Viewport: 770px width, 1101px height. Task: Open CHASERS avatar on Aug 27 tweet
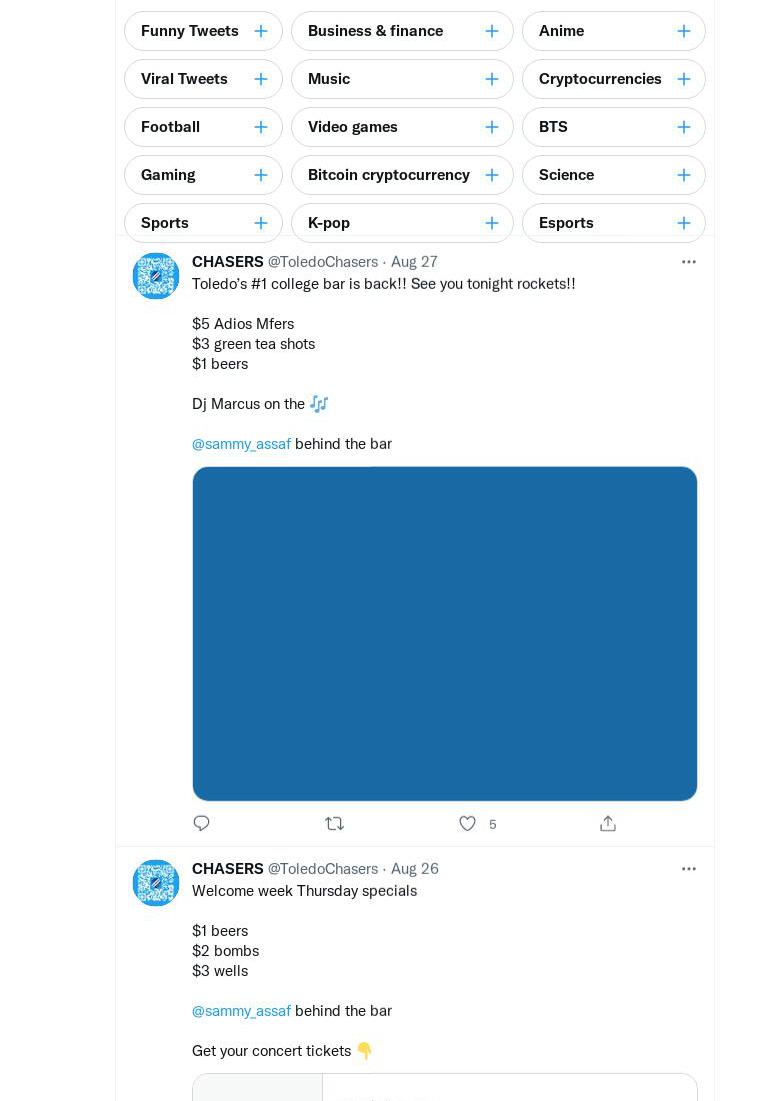click(x=156, y=276)
